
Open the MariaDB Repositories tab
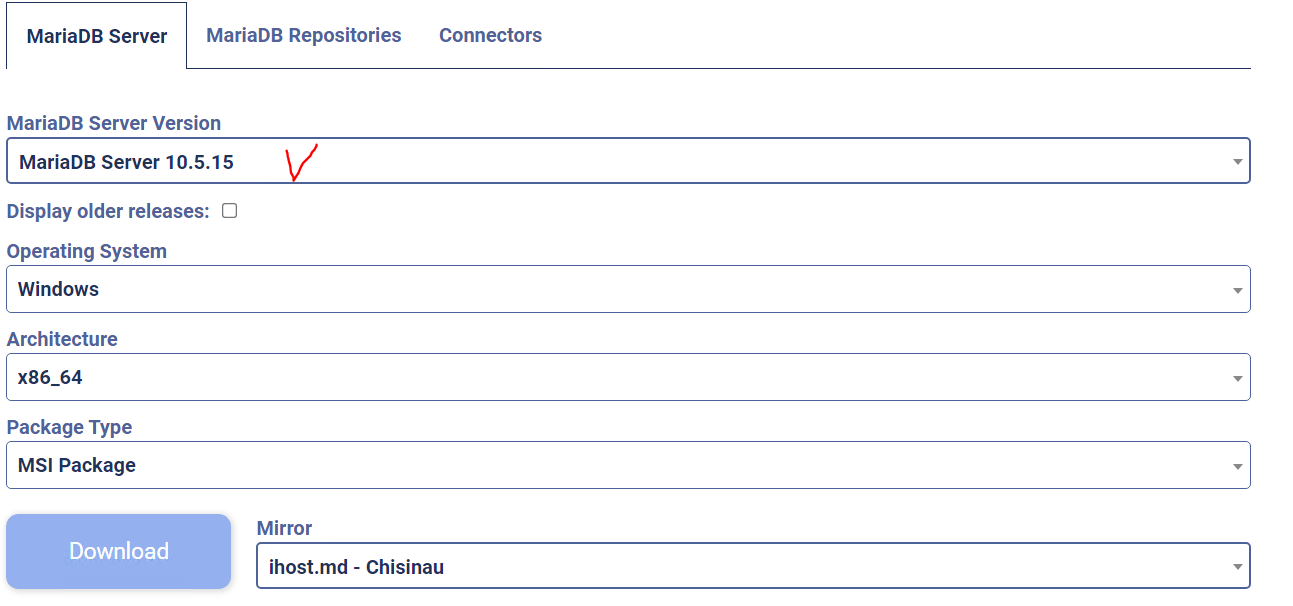(x=304, y=35)
